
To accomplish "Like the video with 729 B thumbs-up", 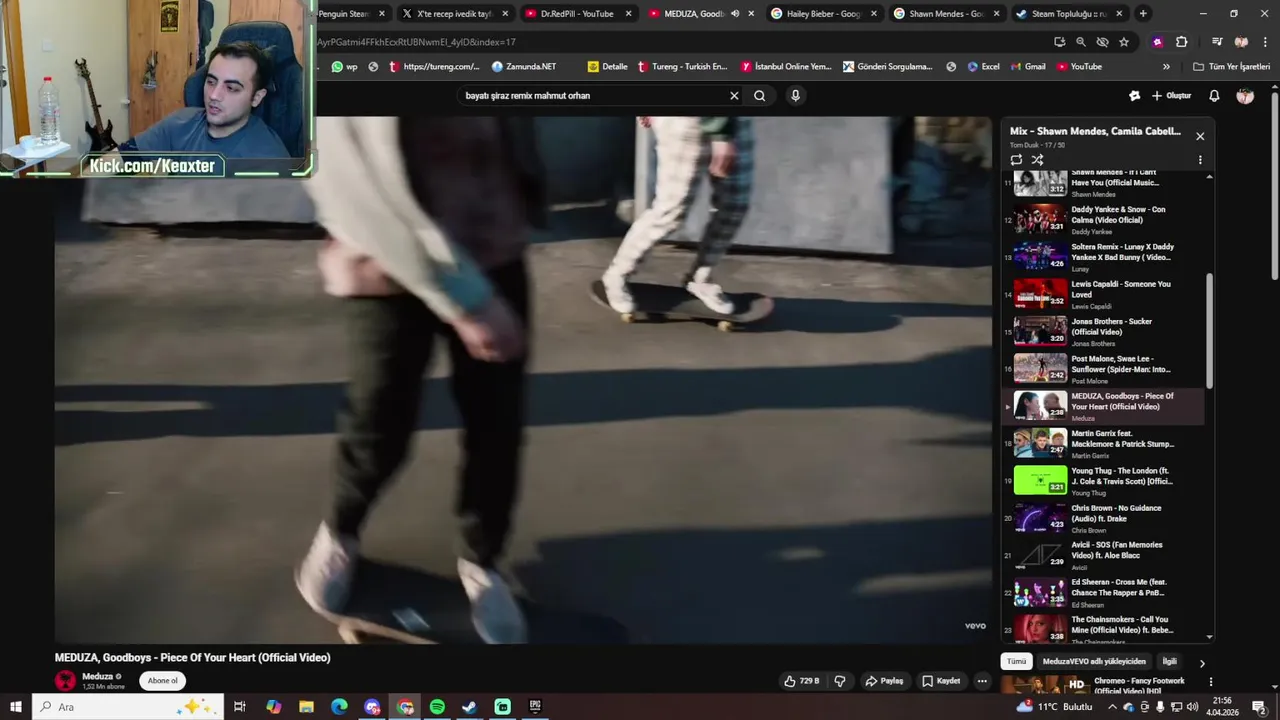I will 801,681.
